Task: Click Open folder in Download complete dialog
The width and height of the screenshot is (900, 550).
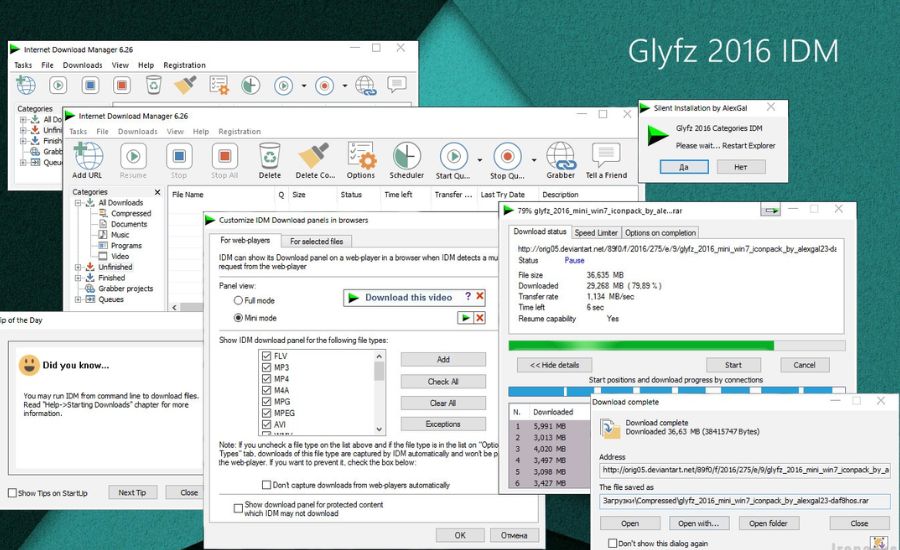Action: coord(768,523)
